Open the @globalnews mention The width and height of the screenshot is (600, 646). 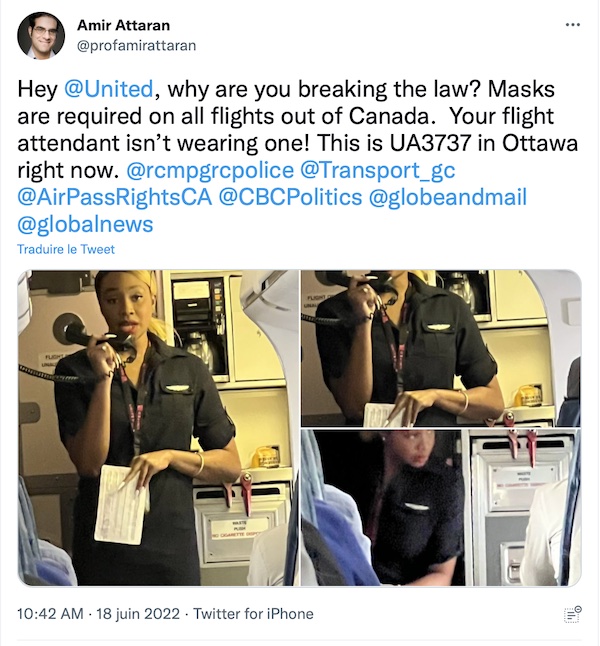click(x=85, y=224)
